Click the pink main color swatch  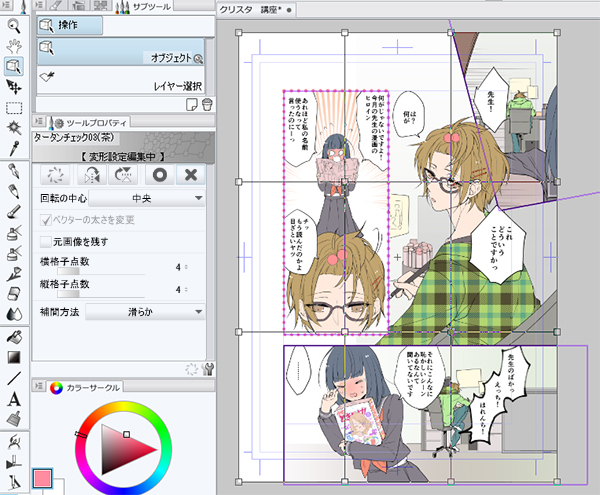[42, 478]
